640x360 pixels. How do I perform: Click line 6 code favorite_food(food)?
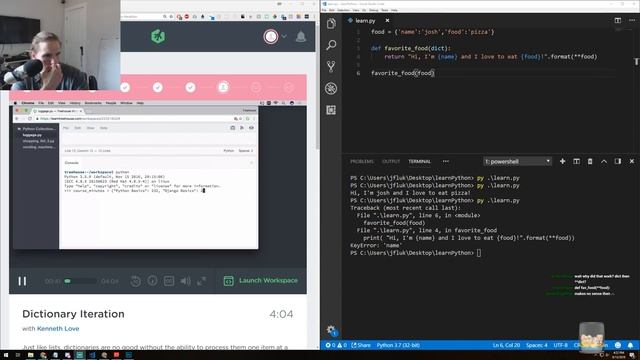click(x=402, y=73)
